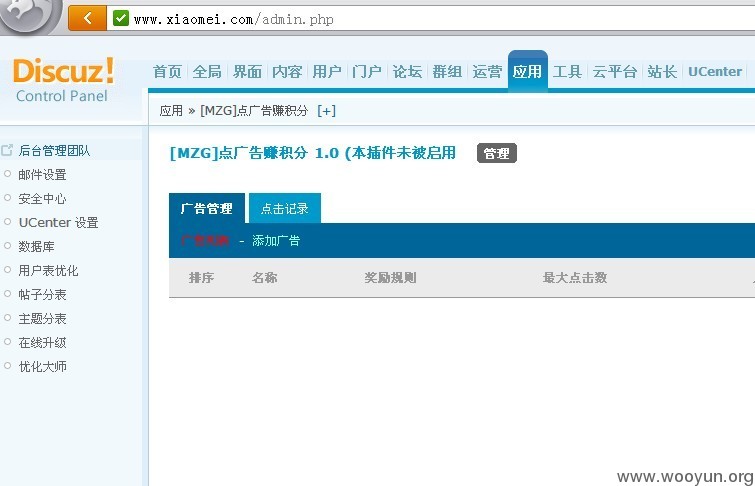
Task: Click the 奖励规则 column header
Action: 390,277
